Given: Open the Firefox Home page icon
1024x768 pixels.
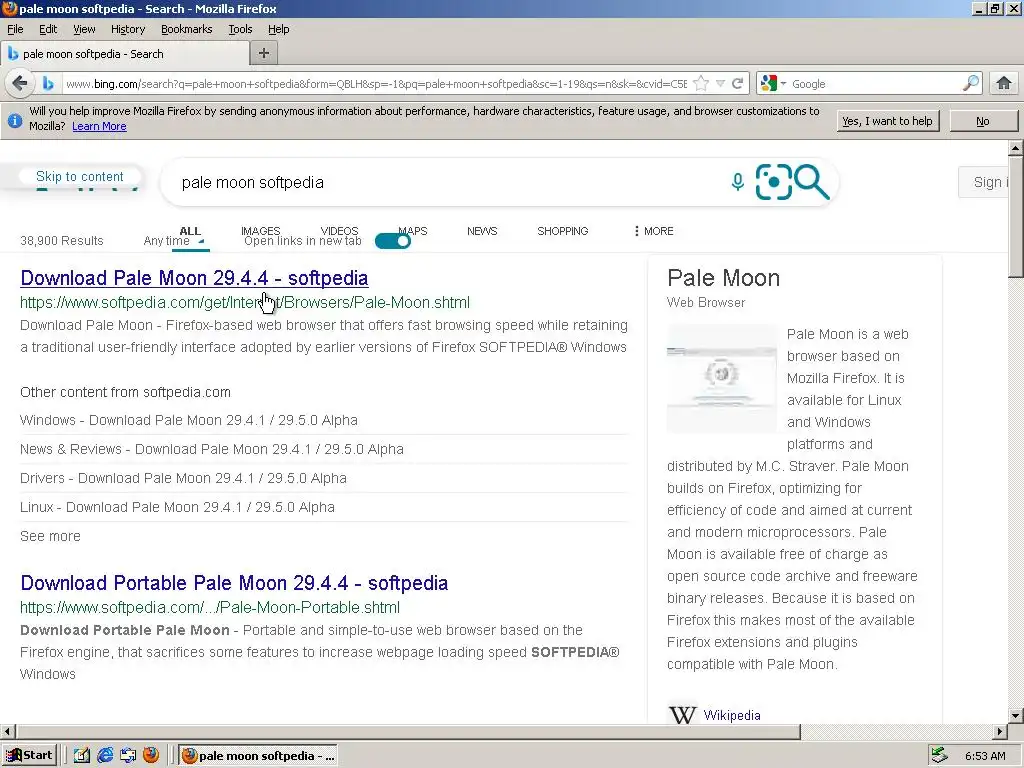Looking at the screenshot, I should point(1004,83).
